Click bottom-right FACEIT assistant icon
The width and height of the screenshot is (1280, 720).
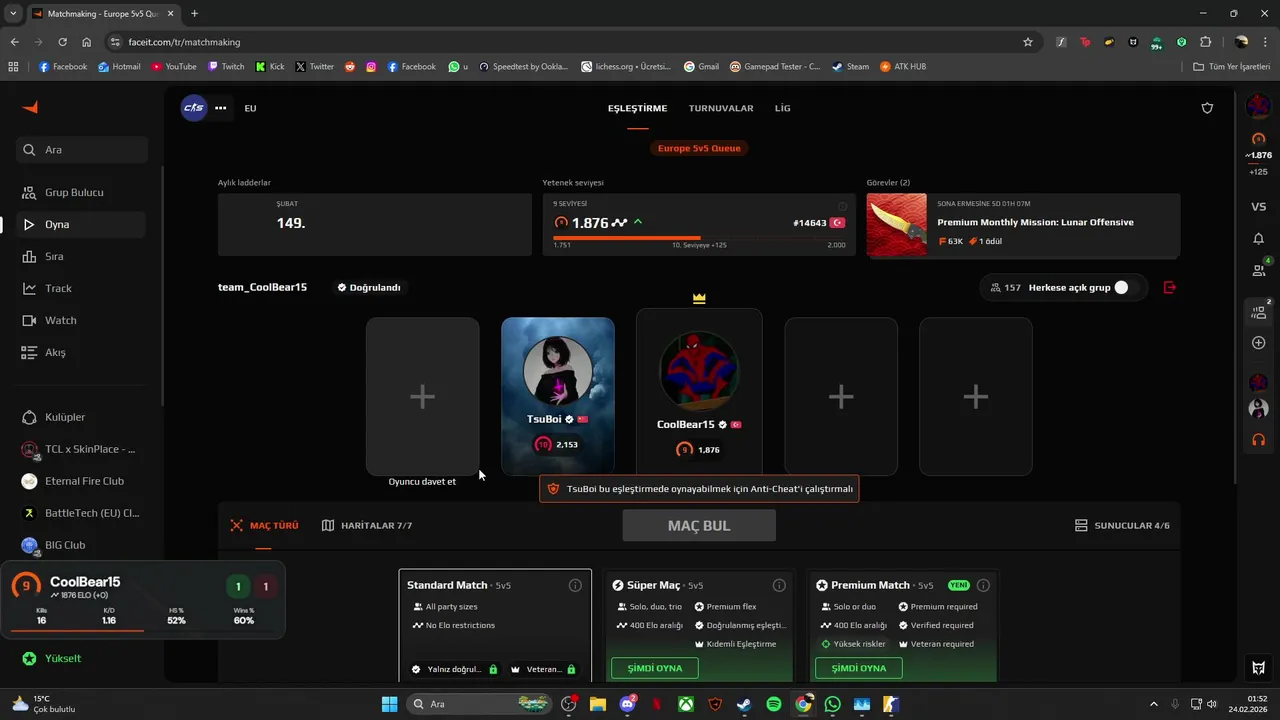[x=1258, y=668]
